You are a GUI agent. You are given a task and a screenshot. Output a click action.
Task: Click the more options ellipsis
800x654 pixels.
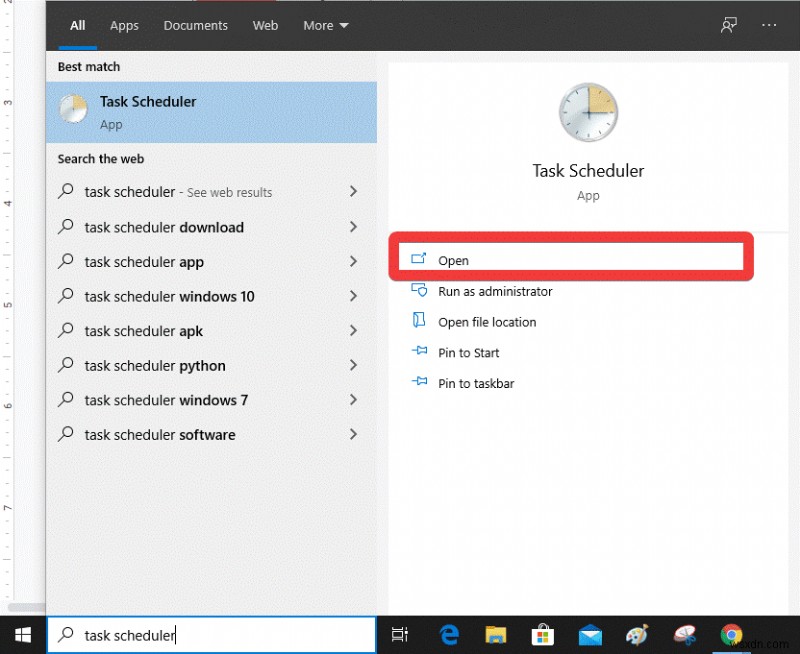coord(770,25)
